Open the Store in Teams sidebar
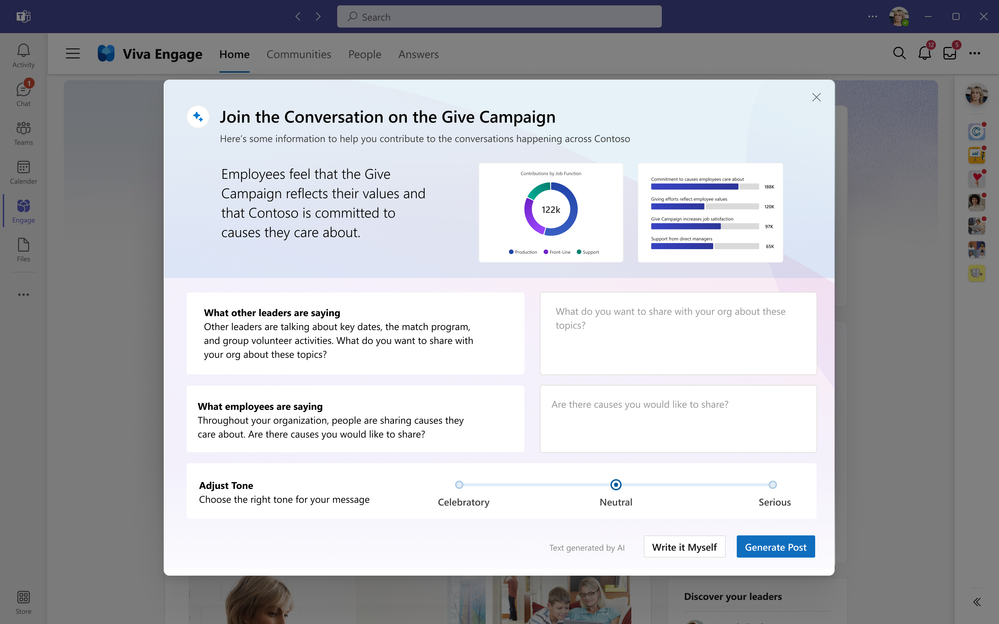Screen dimensions: 999x624 [x=23, y=602]
